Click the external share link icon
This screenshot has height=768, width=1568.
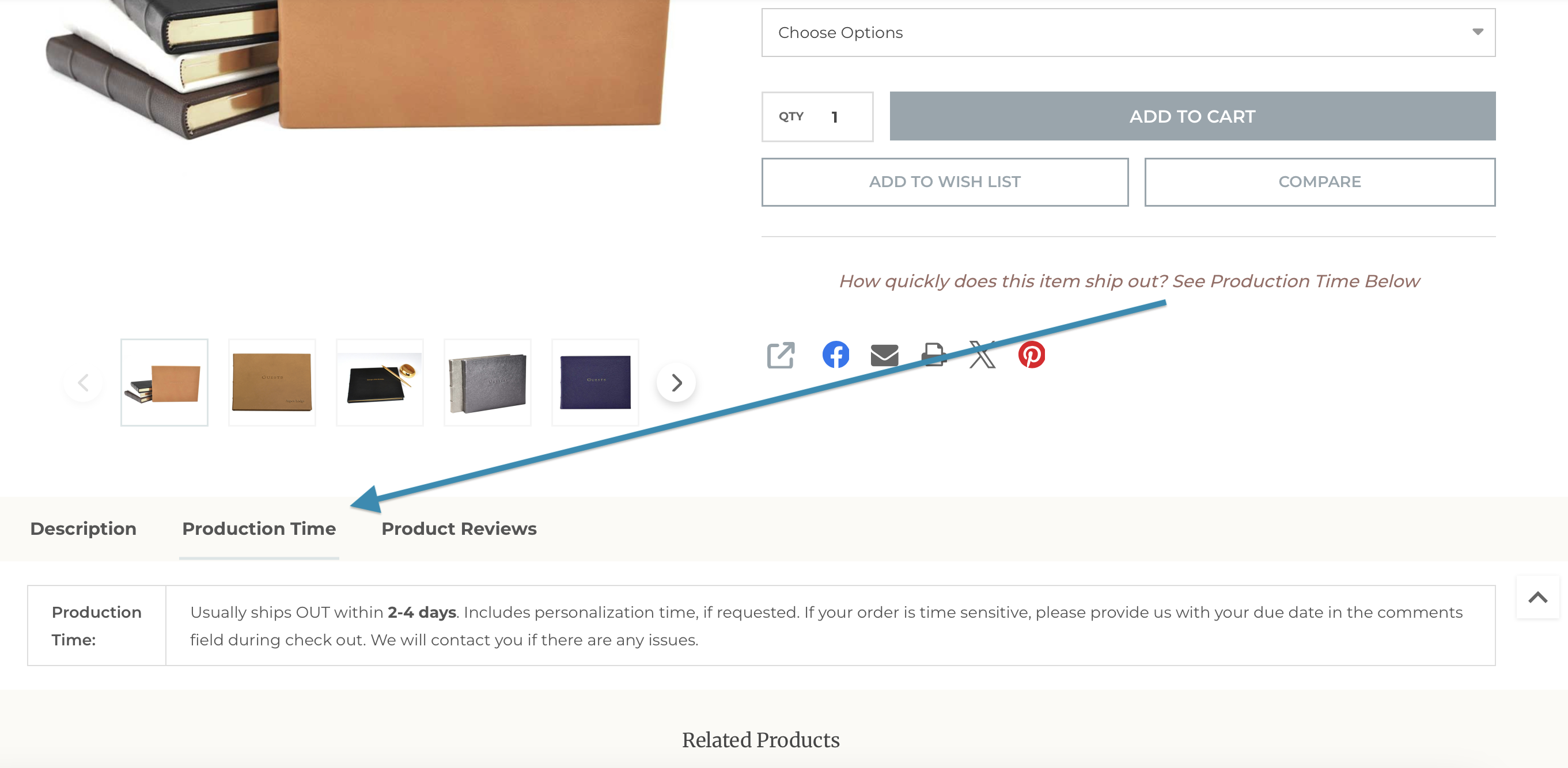pos(781,355)
